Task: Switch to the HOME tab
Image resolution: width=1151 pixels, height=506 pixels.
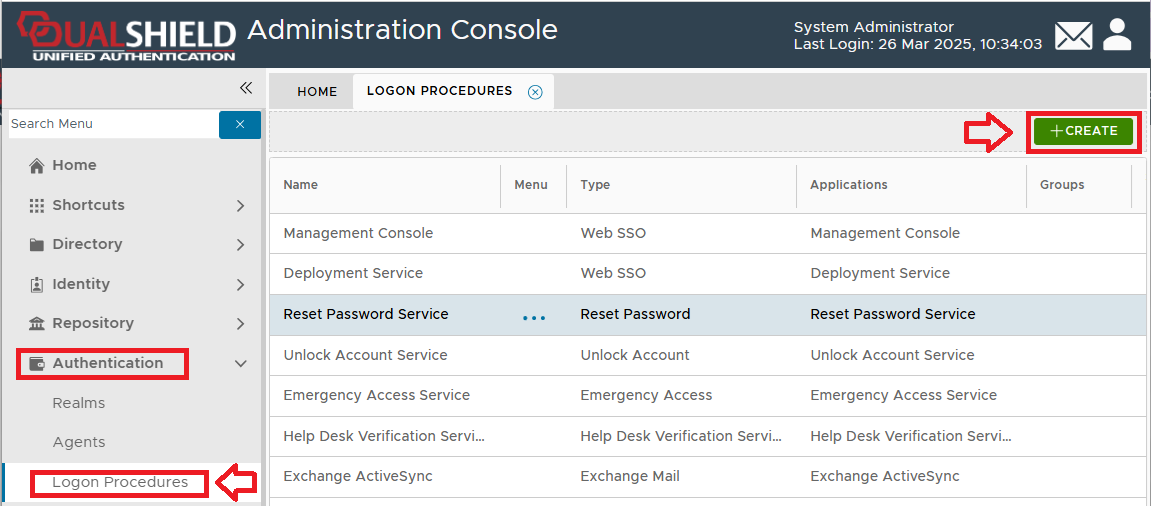Action: [x=317, y=92]
